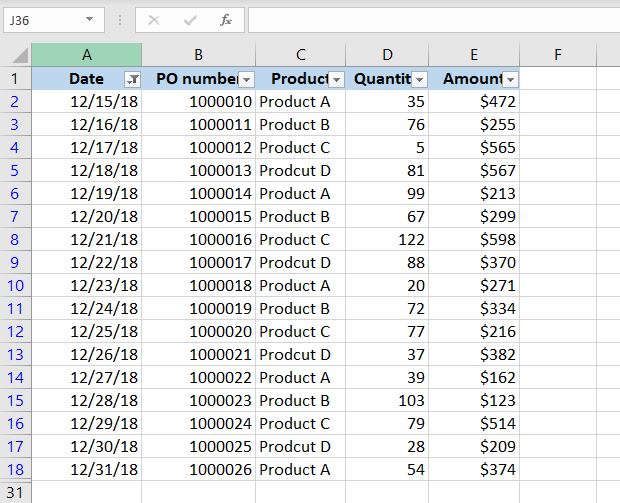This screenshot has width=620, height=503.
Task: Click the Name Box showing J36
Action: [54, 20]
